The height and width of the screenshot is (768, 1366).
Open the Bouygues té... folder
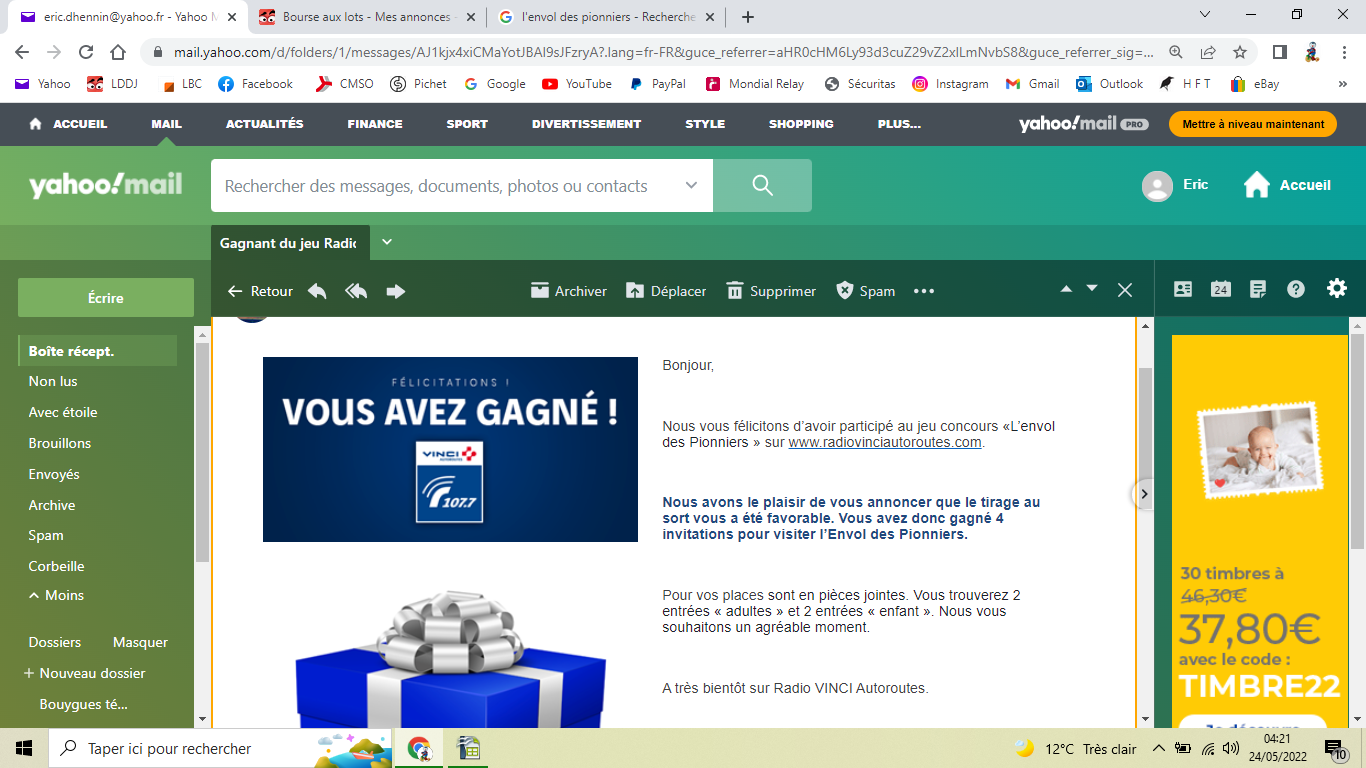(x=84, y=704)
